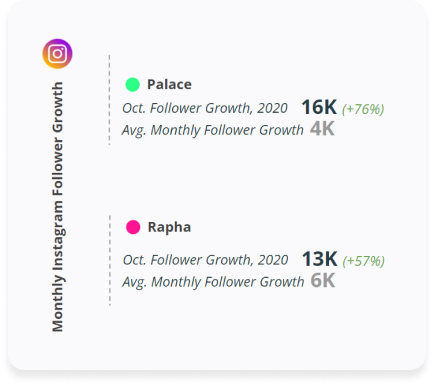Click Rapha's Avg. Monthly Follower Growth label
Screen dimensions: 434x386
coord(213,282)
